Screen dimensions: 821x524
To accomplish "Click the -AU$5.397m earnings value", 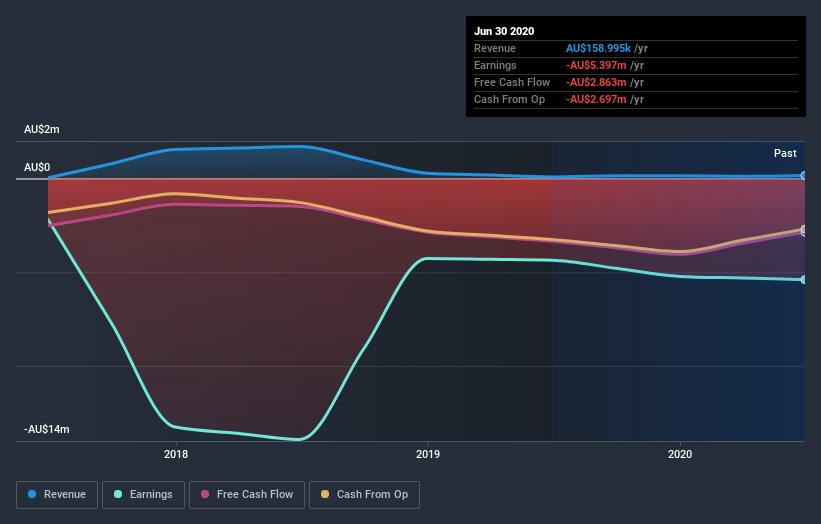I will (x=596, y=65).
